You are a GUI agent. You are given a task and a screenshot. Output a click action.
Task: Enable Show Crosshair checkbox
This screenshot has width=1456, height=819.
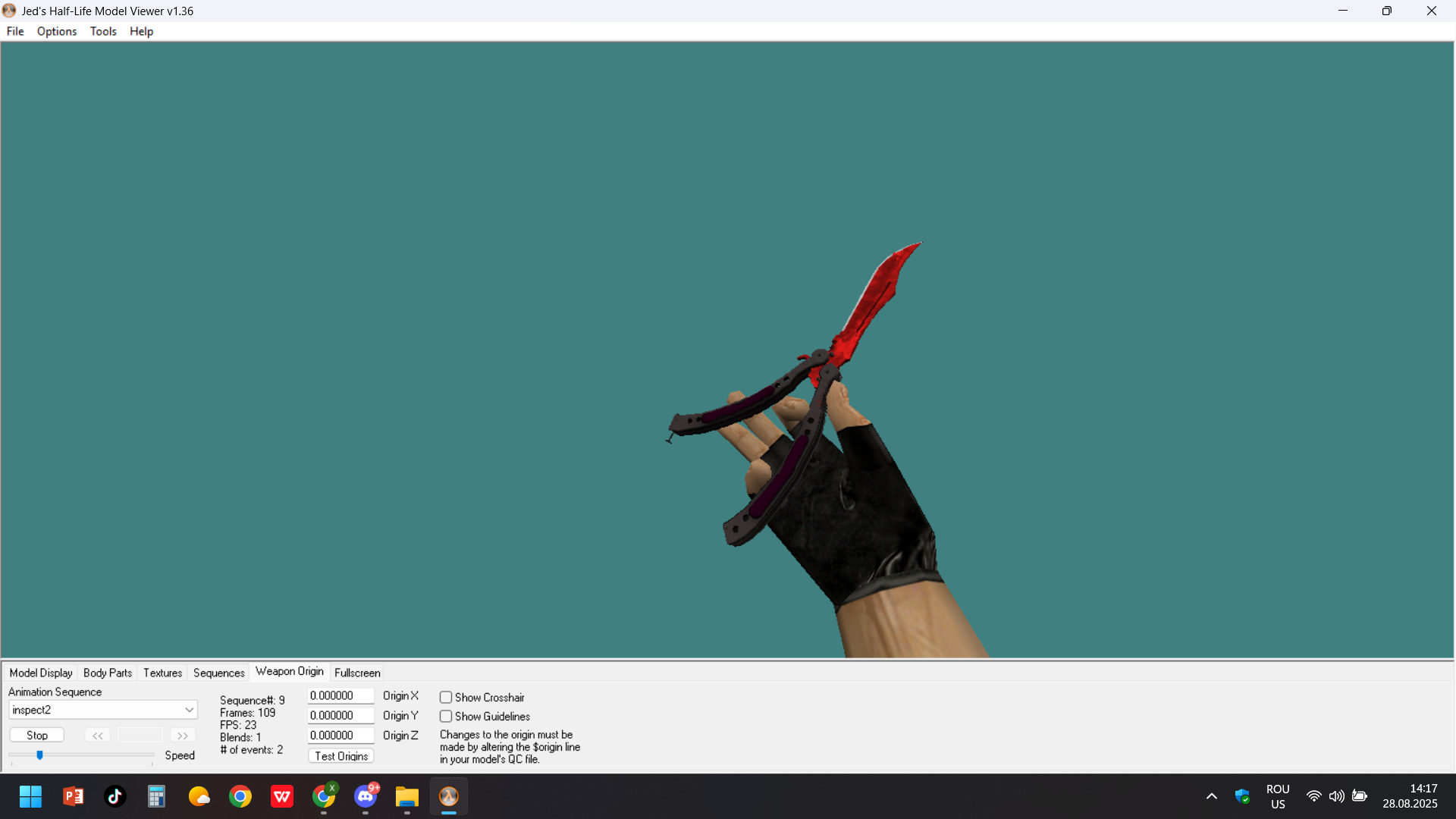(446, 698)
